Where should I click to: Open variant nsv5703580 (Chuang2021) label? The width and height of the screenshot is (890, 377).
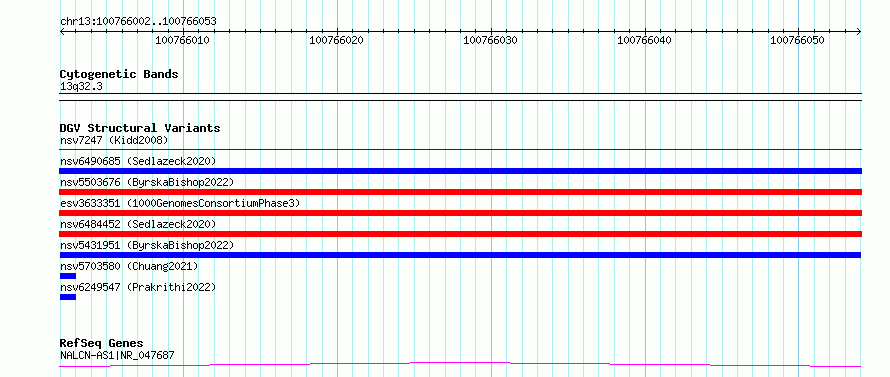pos(129,266)
